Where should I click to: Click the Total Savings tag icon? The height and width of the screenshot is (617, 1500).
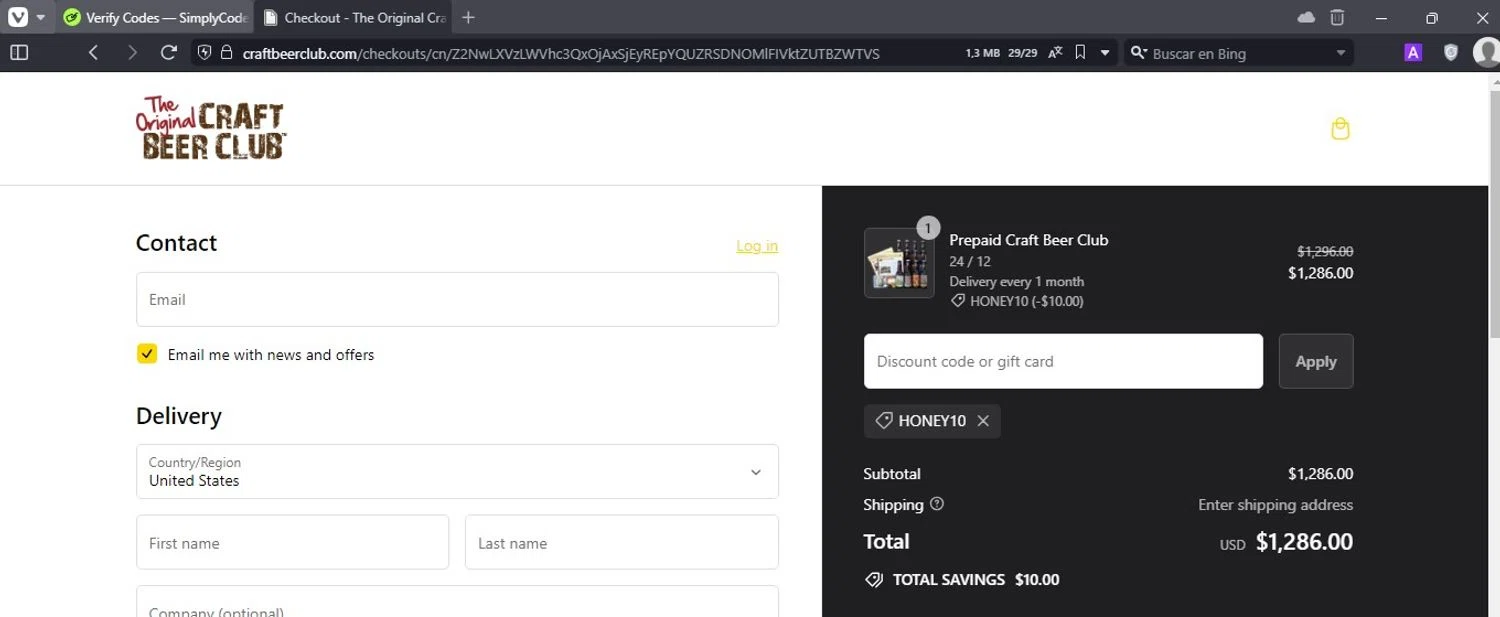click(x=874, y=579)
